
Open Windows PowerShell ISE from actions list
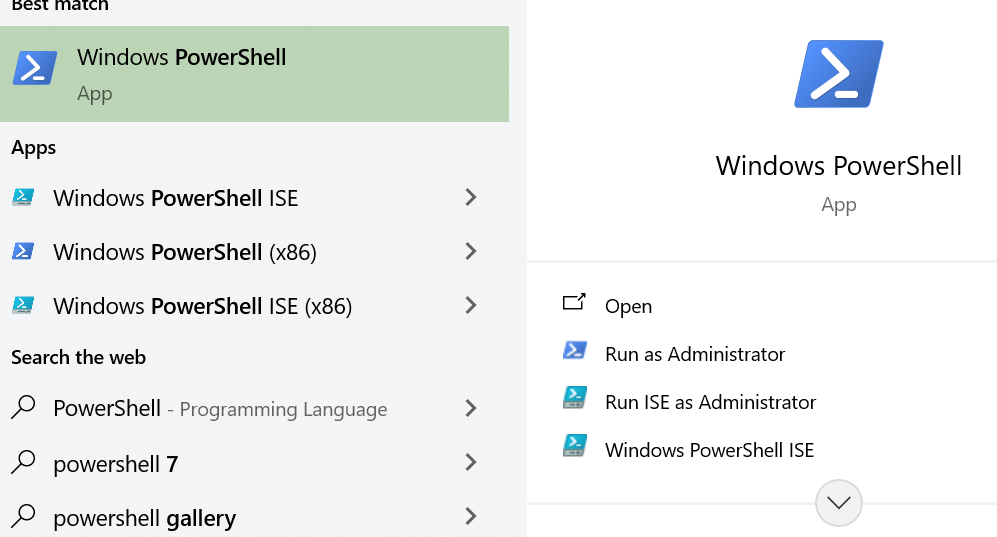point(709,450)
